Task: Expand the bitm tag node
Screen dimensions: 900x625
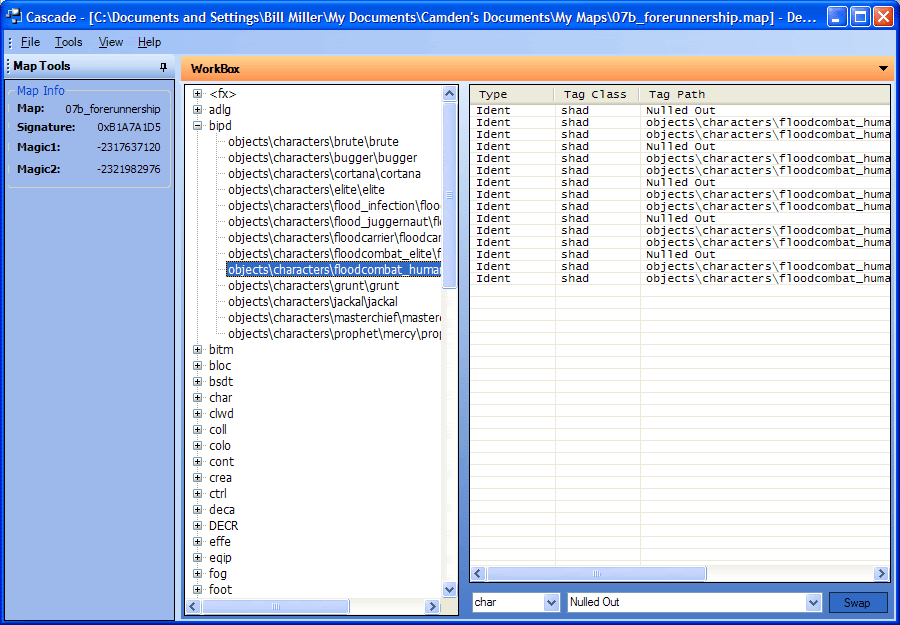Action: [197, 350]
